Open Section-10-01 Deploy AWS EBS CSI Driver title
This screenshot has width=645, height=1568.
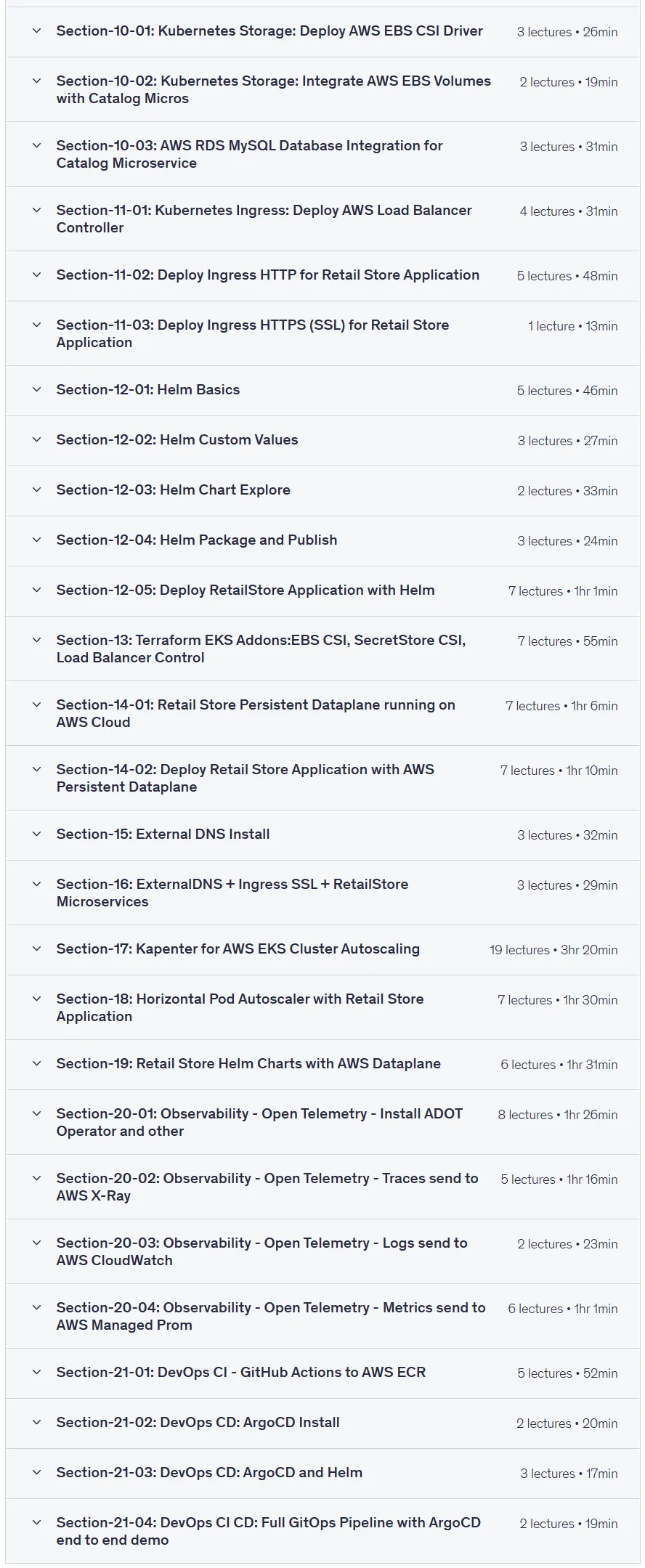pos(269,31)
